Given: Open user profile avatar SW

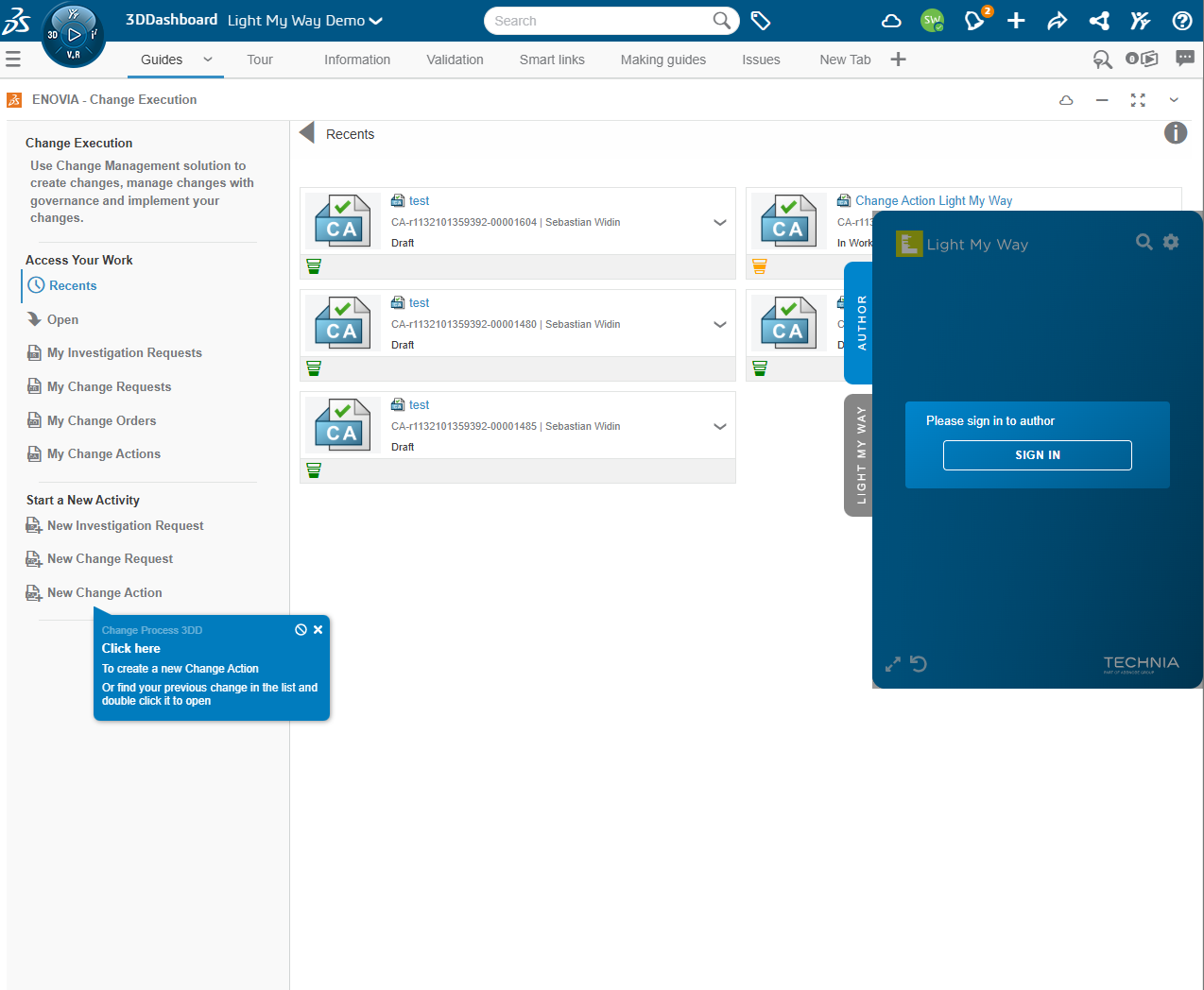Looking at the screenshot, I should (x=933, y=20).
